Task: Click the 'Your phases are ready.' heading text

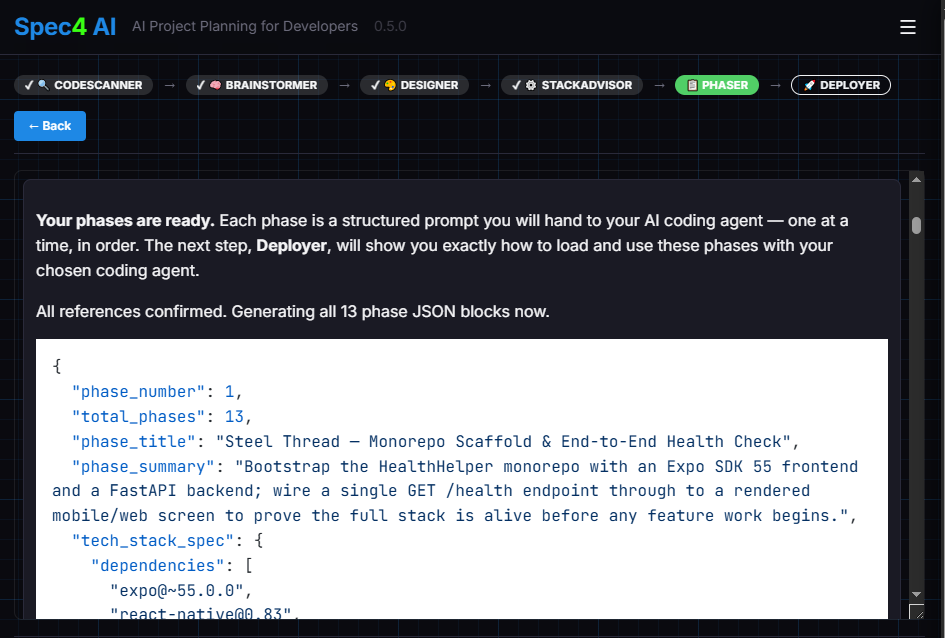Action: pos(125,220)
